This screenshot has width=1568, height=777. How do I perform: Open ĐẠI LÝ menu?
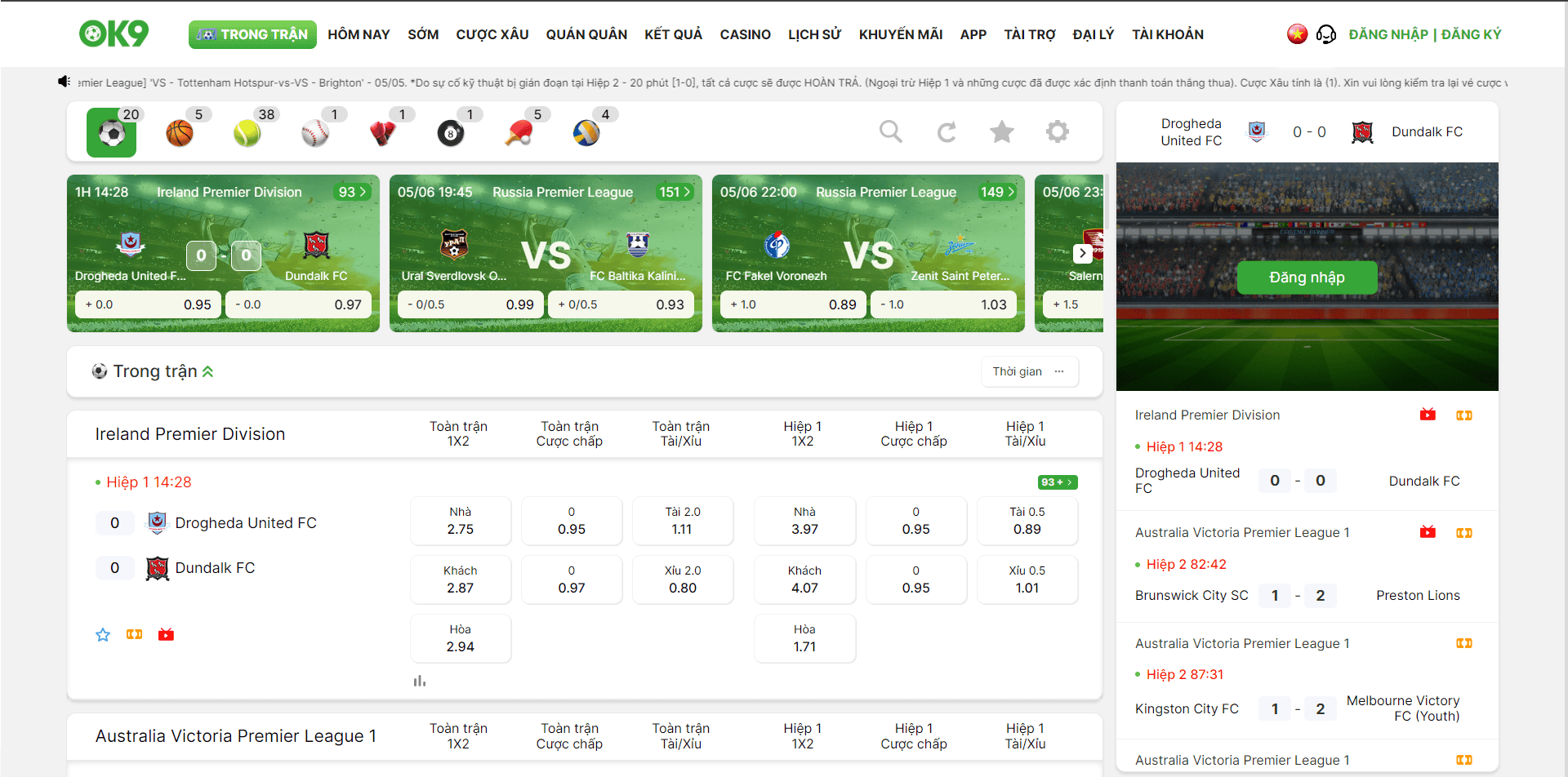click(x=1094, y=34)
